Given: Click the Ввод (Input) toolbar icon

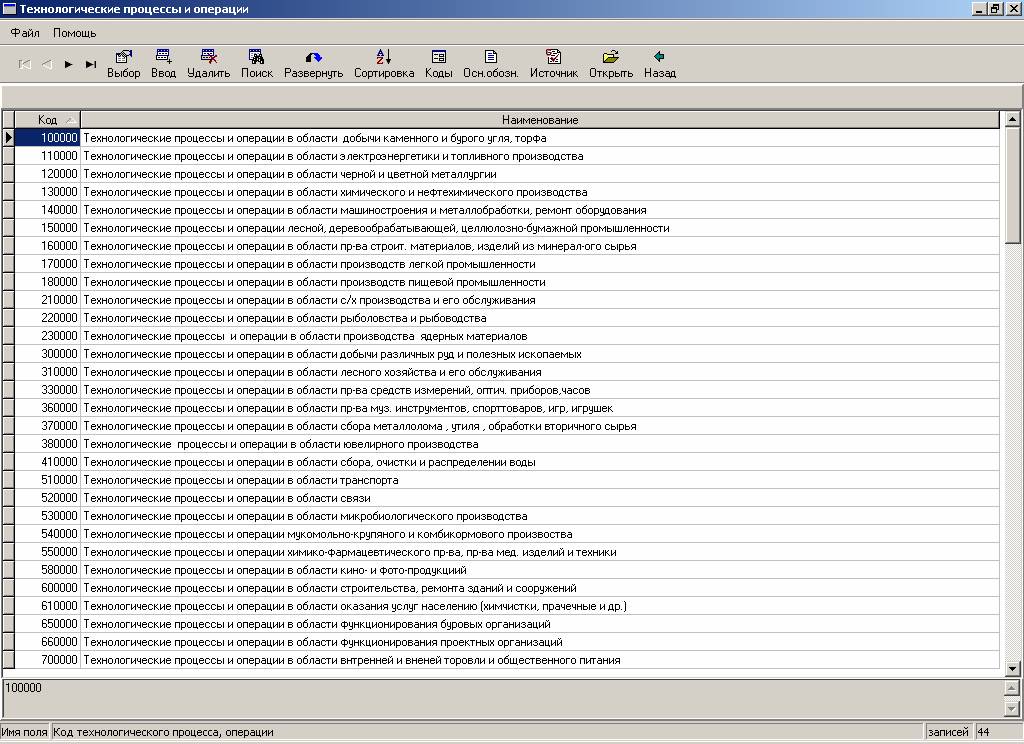Looking at the screenshot, I should click(x=163, y=58).
